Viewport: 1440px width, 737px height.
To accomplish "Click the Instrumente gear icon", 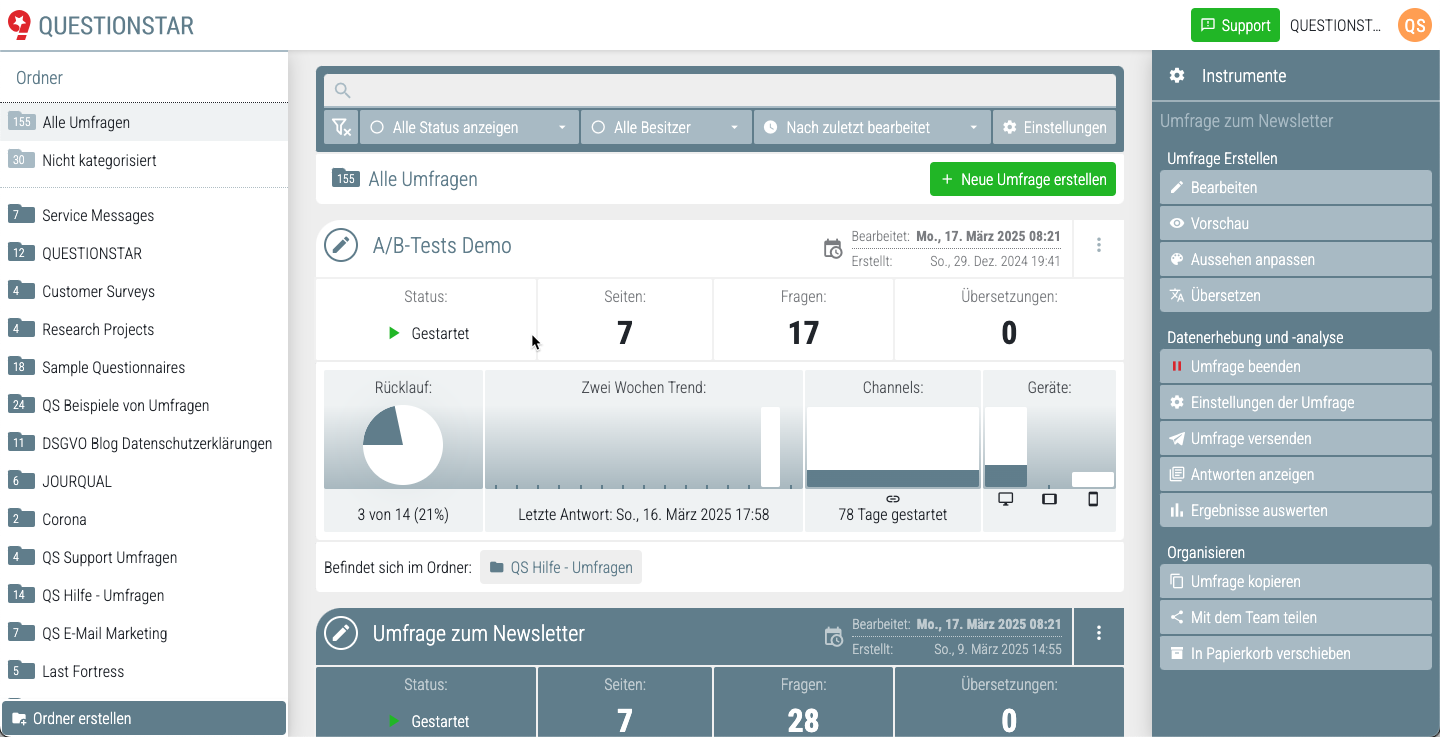I will [x=1177, y=76].
